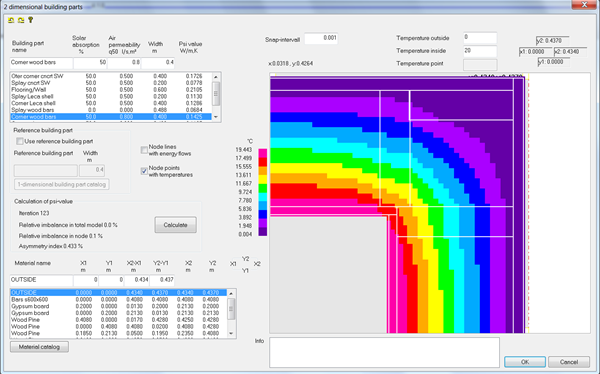Close the 2 dimensional building parts dialog
Screen dimensions: 600x374
584,5
